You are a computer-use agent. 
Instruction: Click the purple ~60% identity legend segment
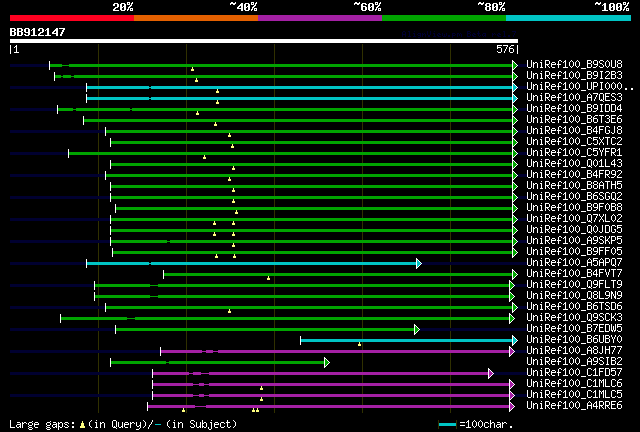click(x=320, y=18)
